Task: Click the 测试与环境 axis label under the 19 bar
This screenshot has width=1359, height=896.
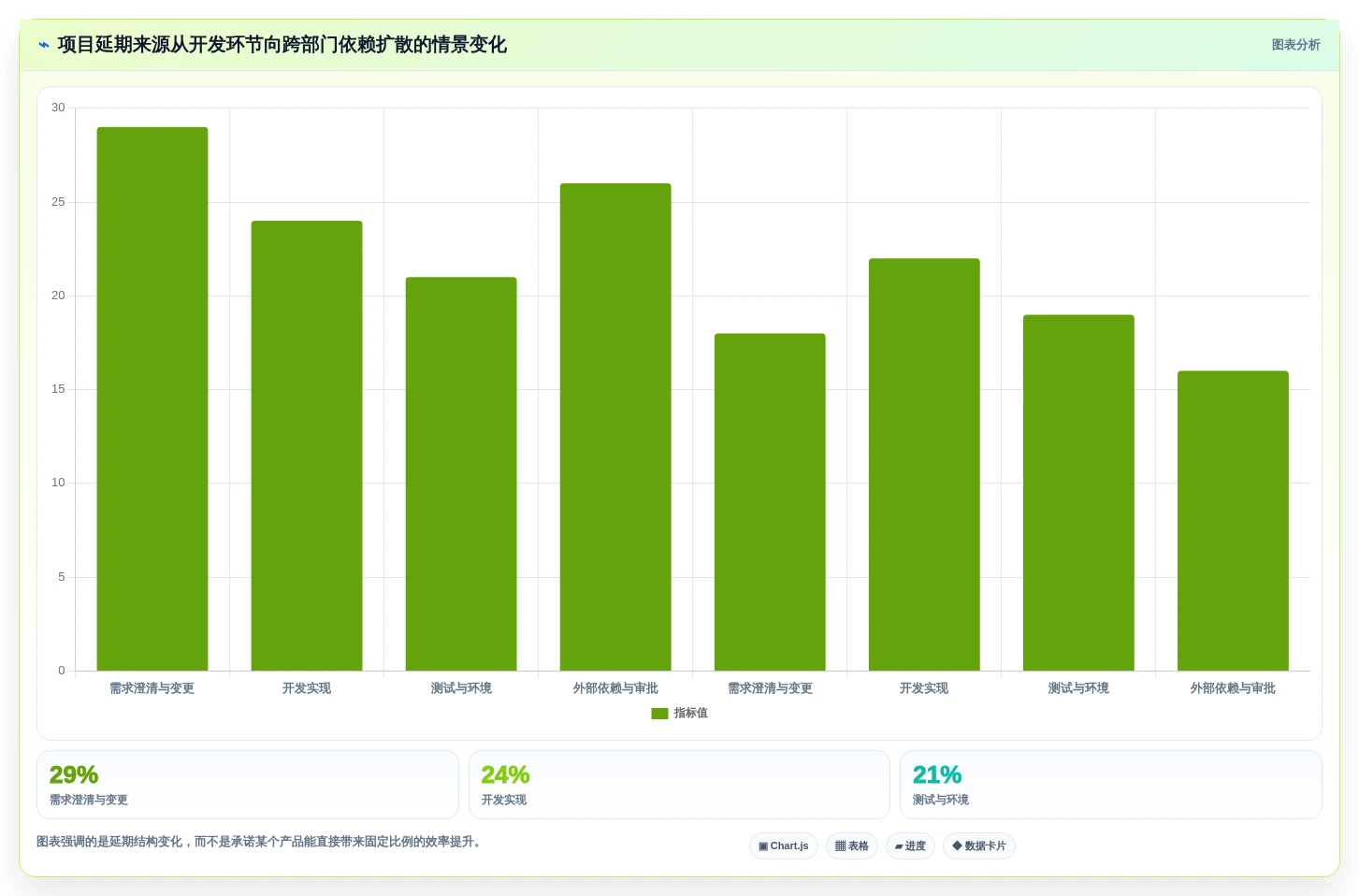Action: click(1078, 688)
